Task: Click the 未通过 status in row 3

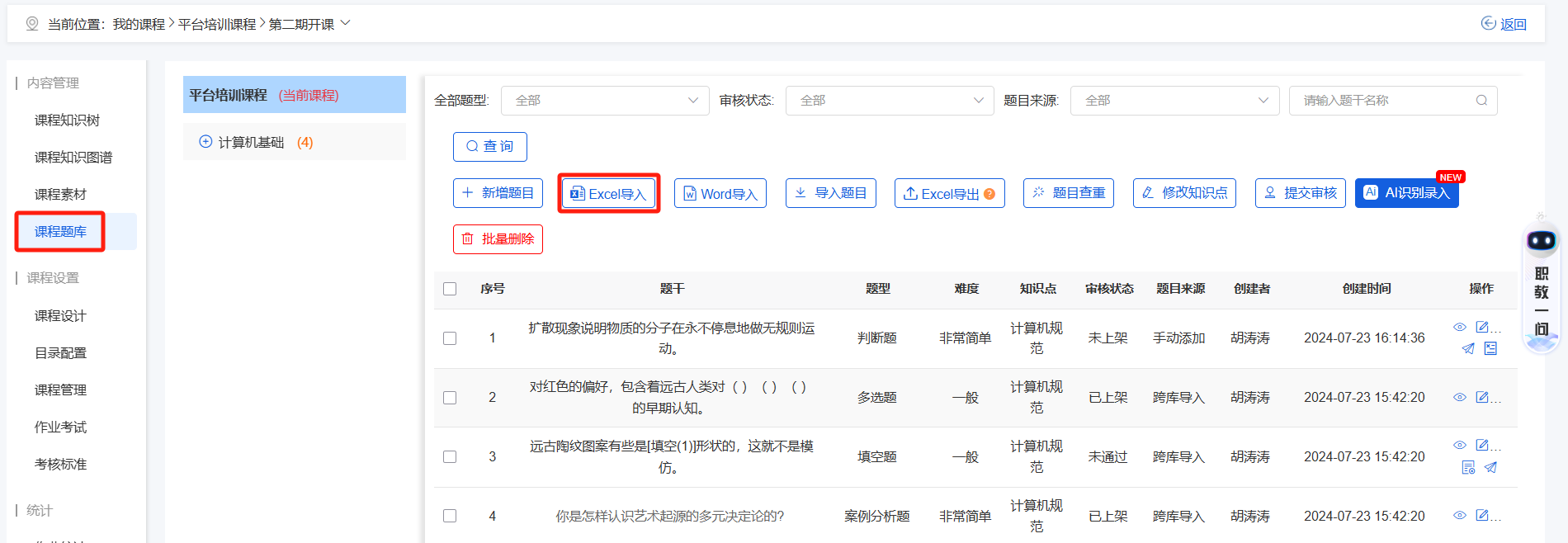Action: coord(1108,457)
